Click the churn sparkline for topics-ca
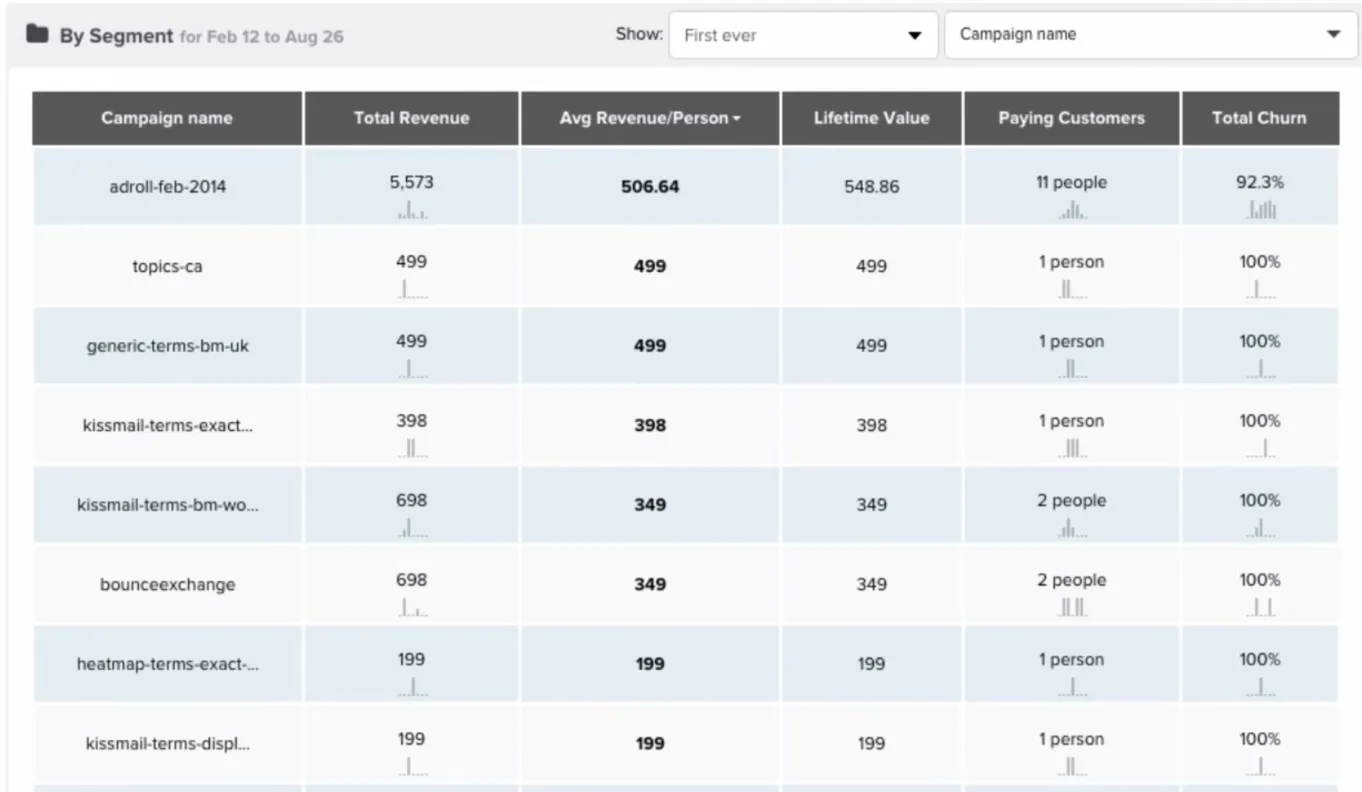Screen dimensions: 1362x792 pos(1260,290)
